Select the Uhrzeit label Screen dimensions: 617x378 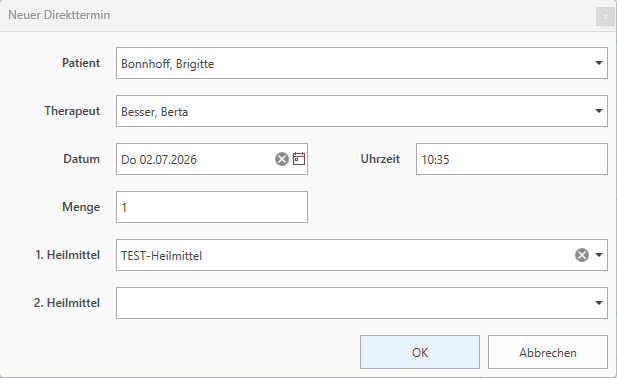pyautogui.click(x=380, y=159)
